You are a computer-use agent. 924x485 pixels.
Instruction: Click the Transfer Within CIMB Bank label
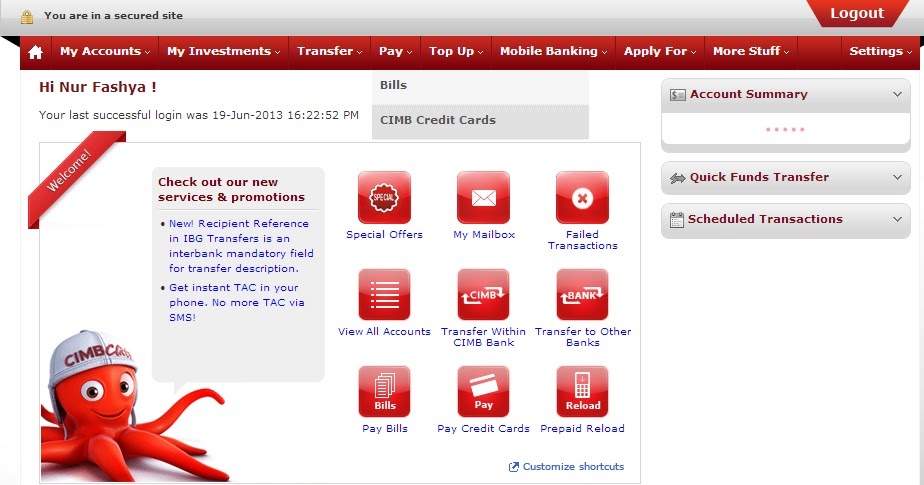(483, 337)
